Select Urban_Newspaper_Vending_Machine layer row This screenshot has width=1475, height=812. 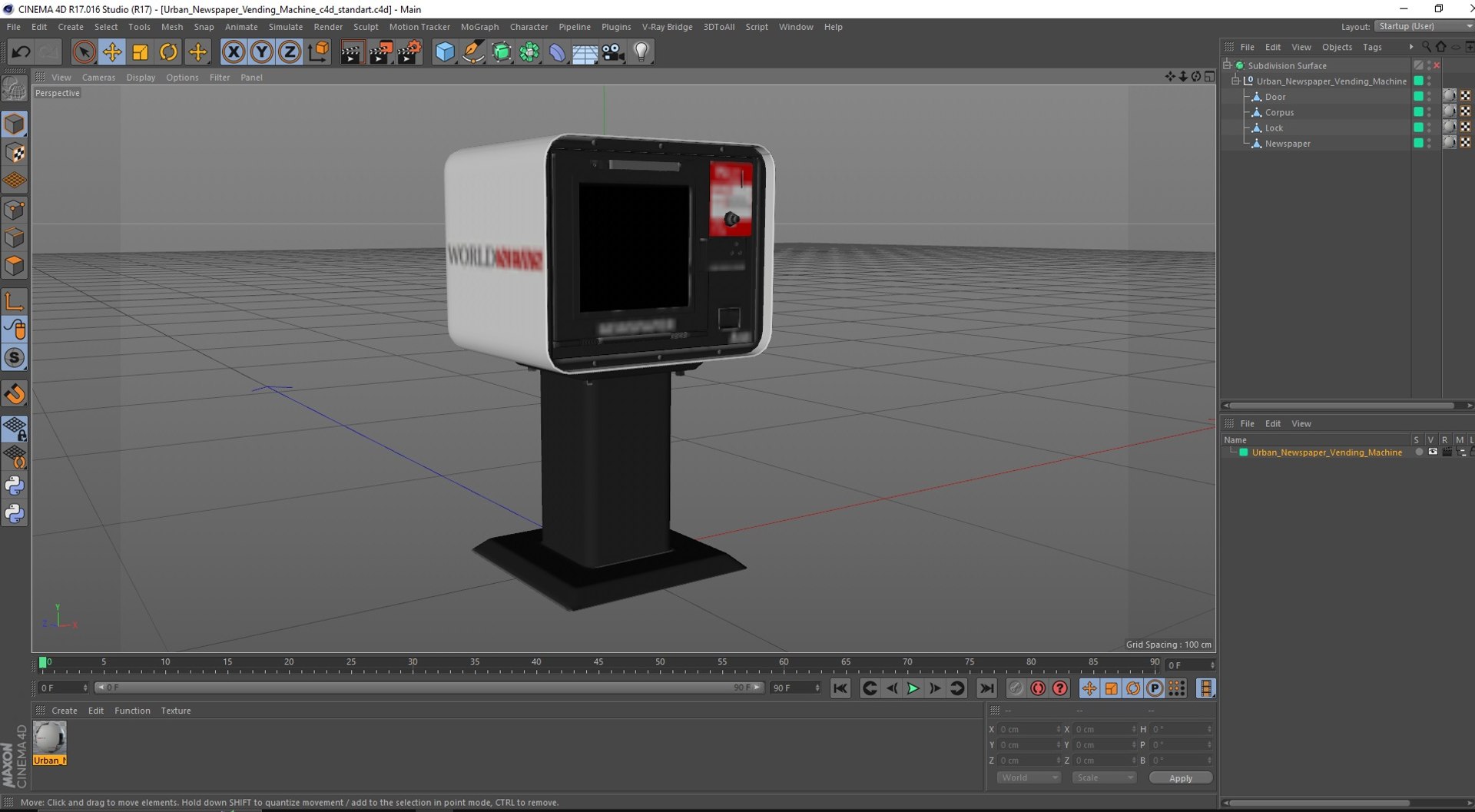click(x=1327, y=452)
